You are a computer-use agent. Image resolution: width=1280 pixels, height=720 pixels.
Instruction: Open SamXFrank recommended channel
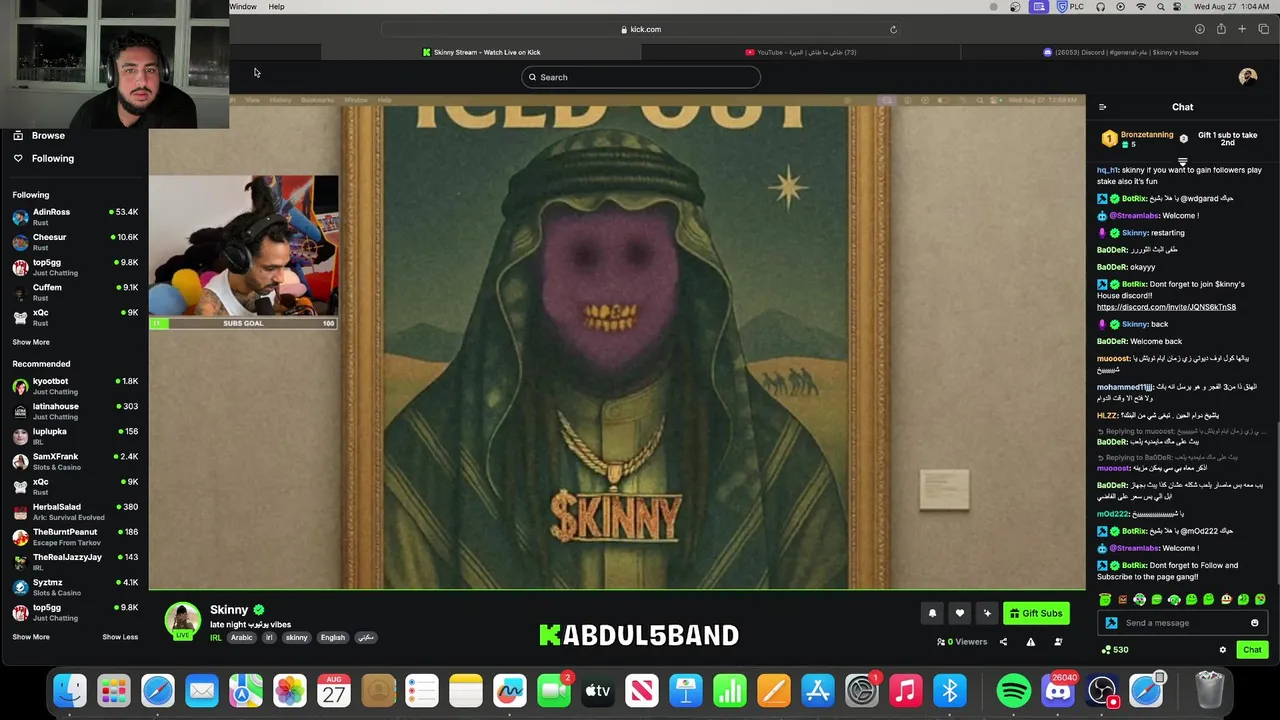coord(75,461)
